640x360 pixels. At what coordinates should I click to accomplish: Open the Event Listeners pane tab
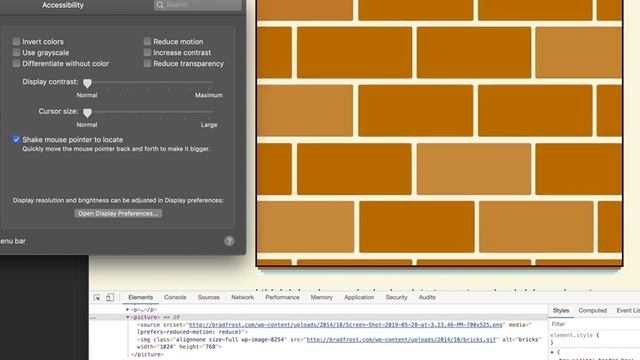pyautogui.click(x=628, y=311)
